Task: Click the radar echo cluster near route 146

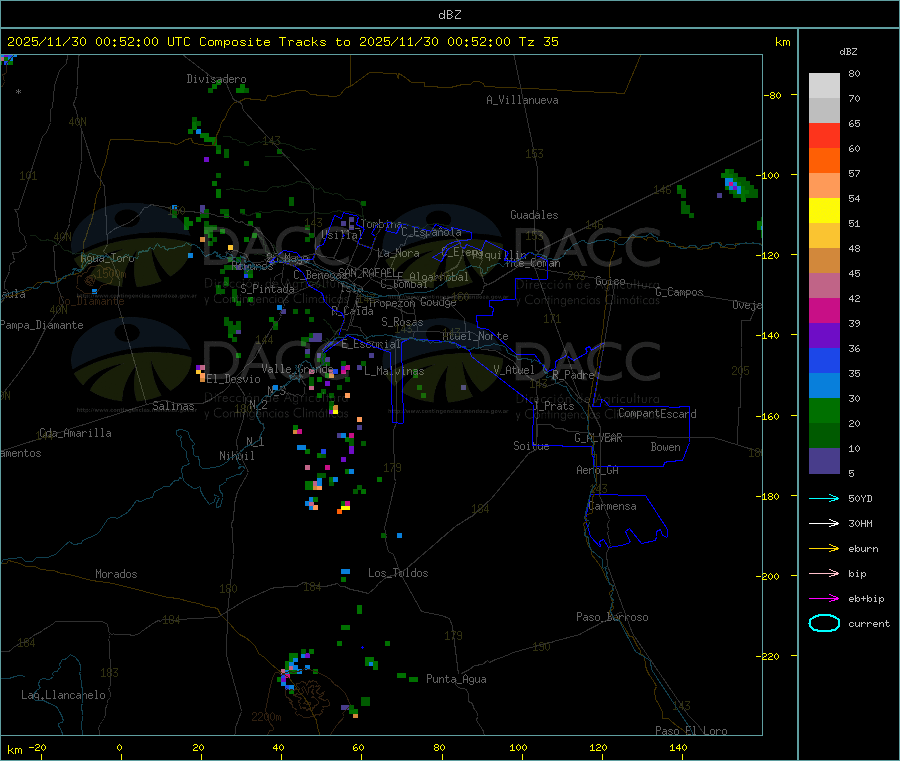Action: coord(739,184)
